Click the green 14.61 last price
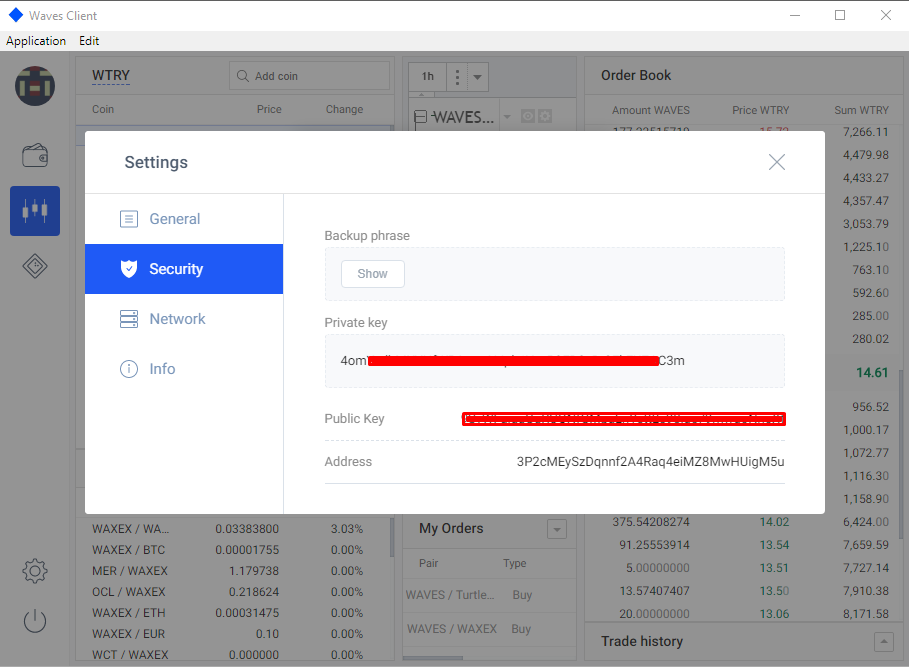This screenshot has width=909, height=667. click(872, 373)
